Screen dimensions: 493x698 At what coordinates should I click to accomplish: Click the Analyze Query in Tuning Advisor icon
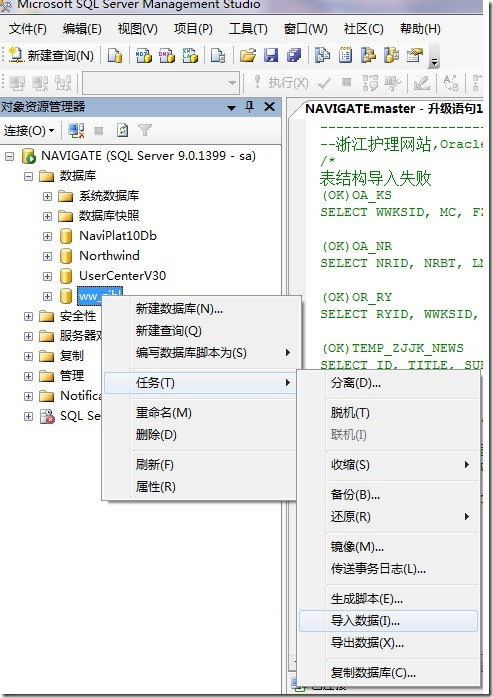pyautogui.click(x=392, y=83)
